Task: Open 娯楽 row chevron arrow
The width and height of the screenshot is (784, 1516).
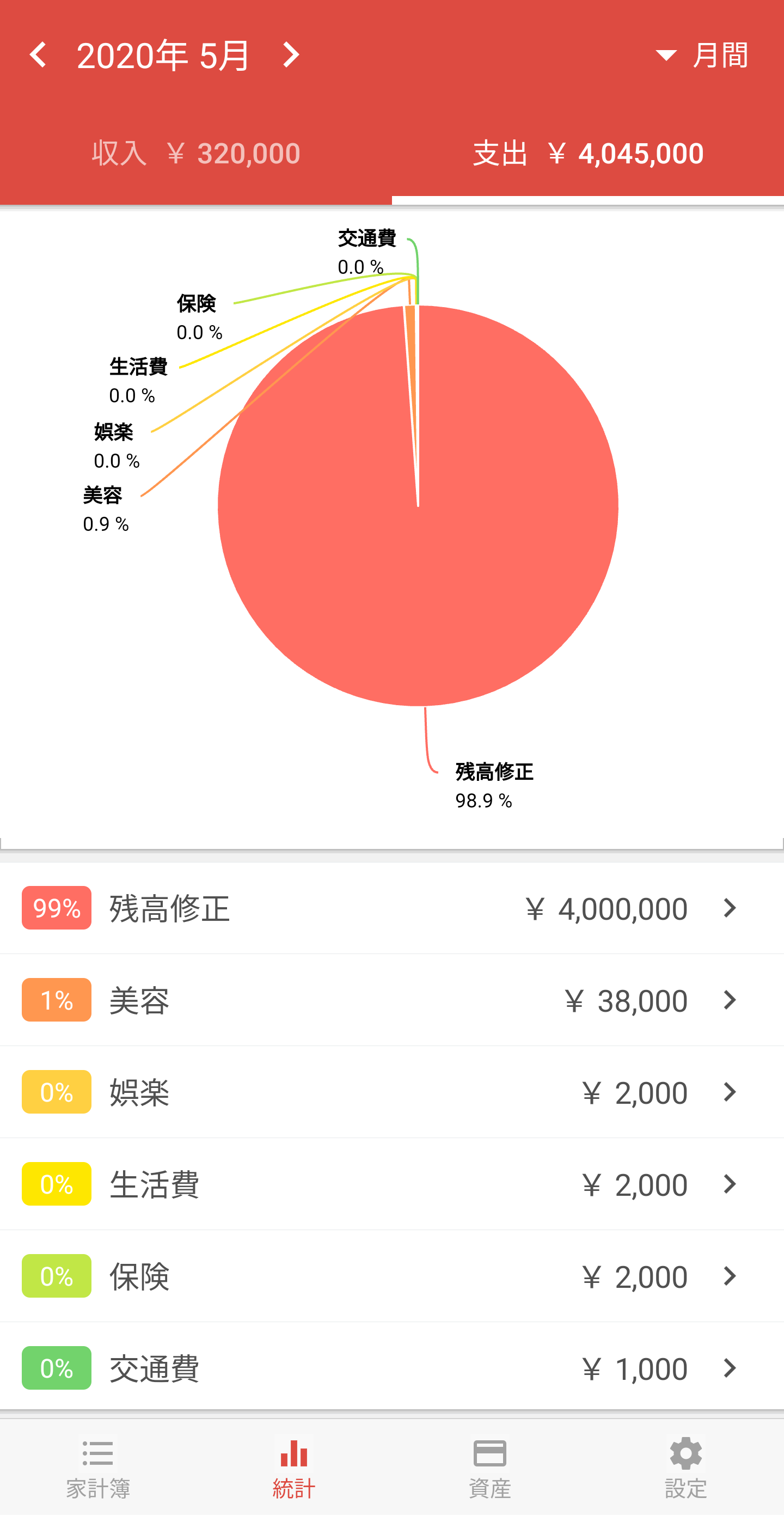Action: 730,1092
